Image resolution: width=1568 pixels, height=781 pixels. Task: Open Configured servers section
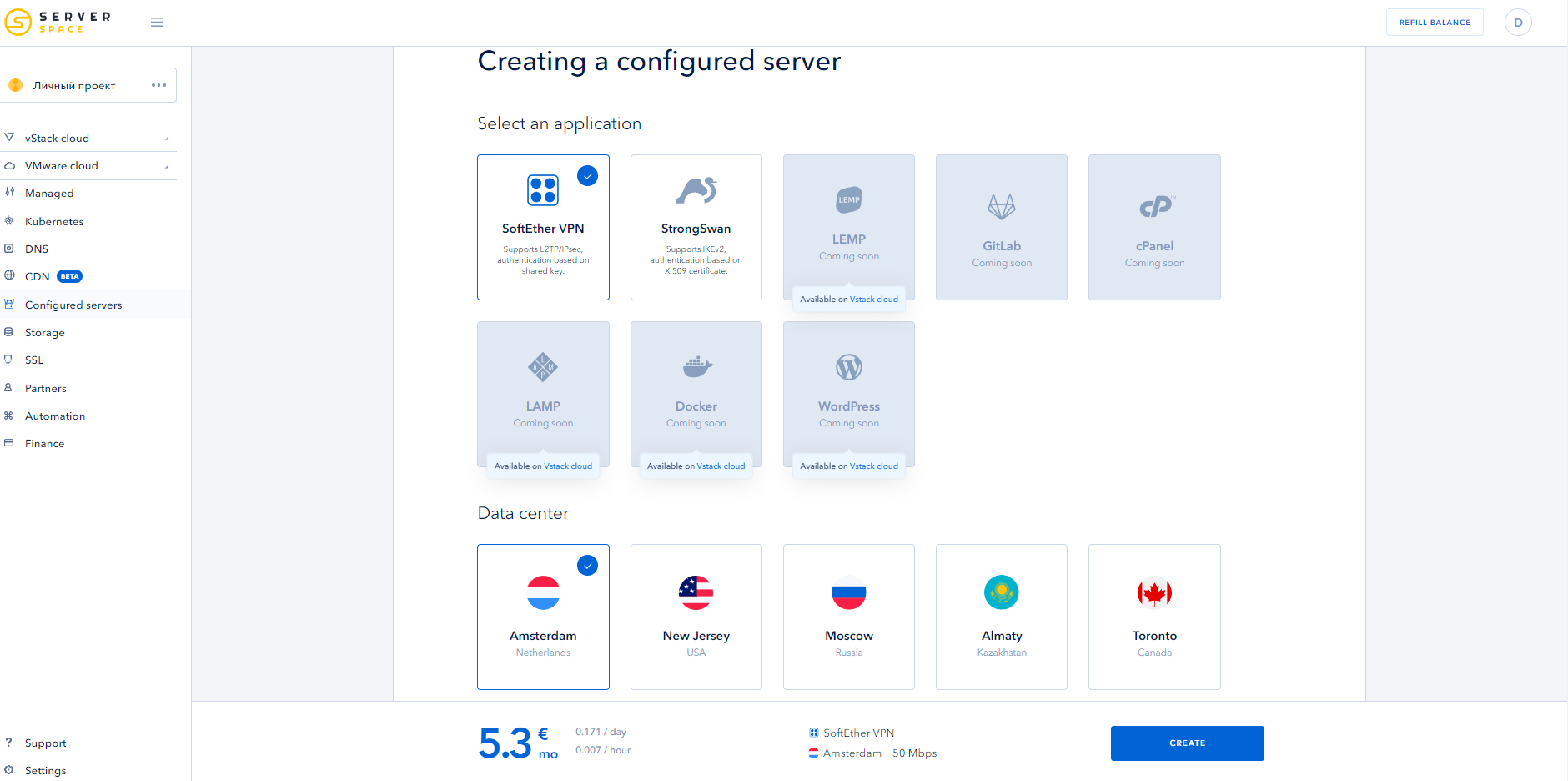(x=73, y=305)
